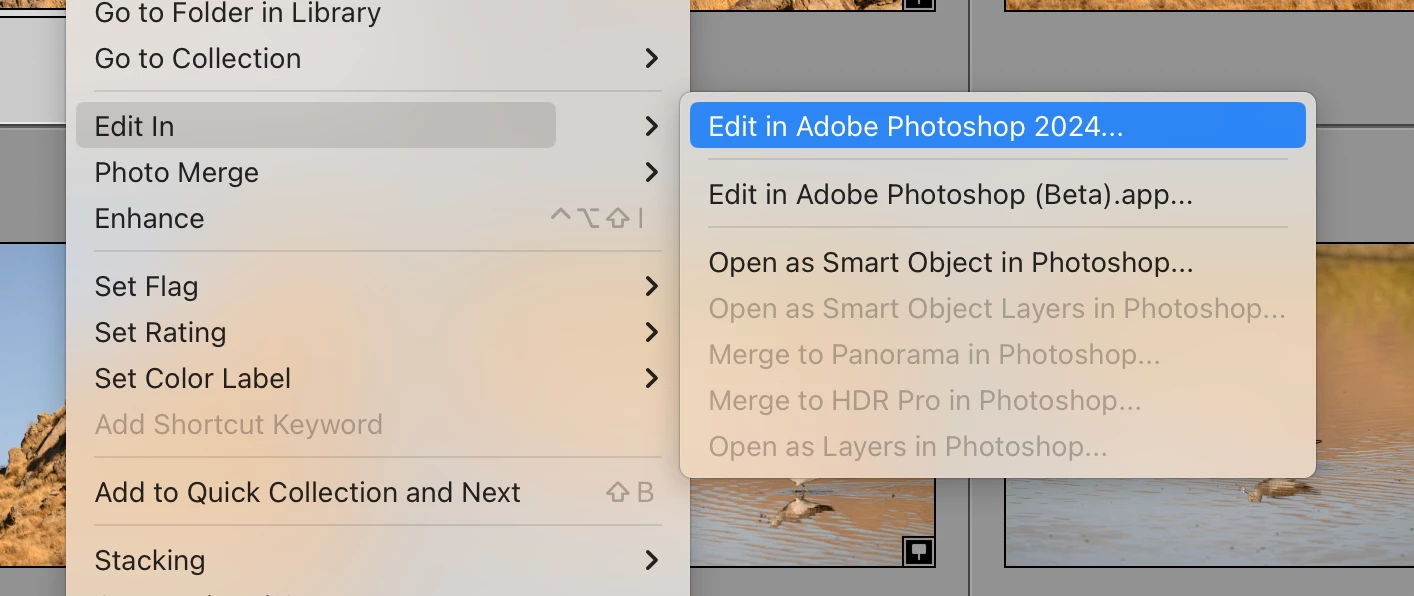Expand the Set Flag submenu arrow

[x=651, y=287]
